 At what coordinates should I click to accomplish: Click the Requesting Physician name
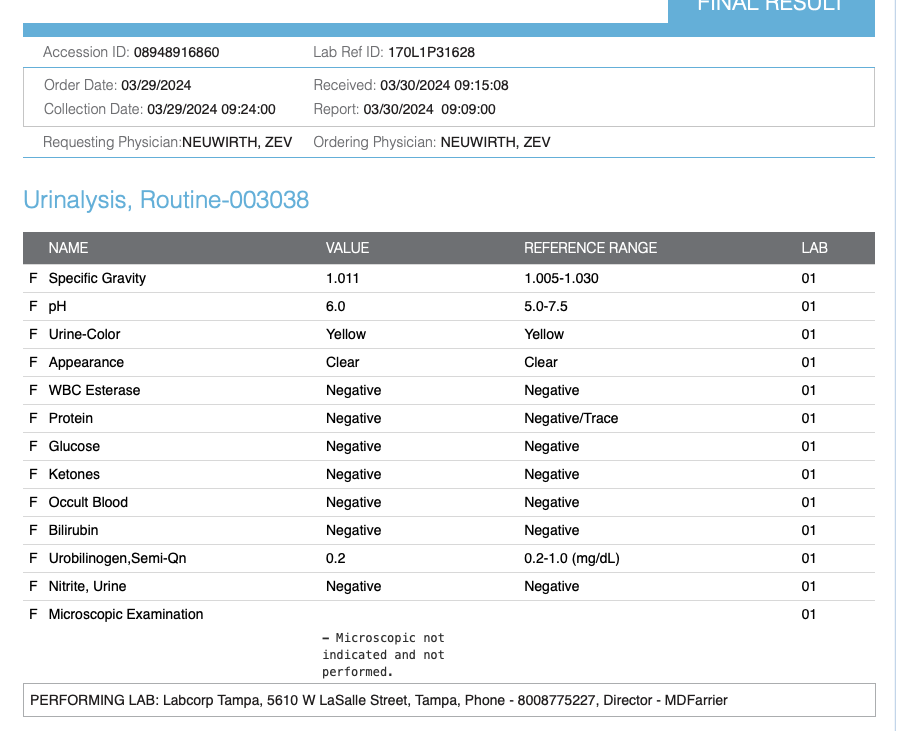point(236,142)
